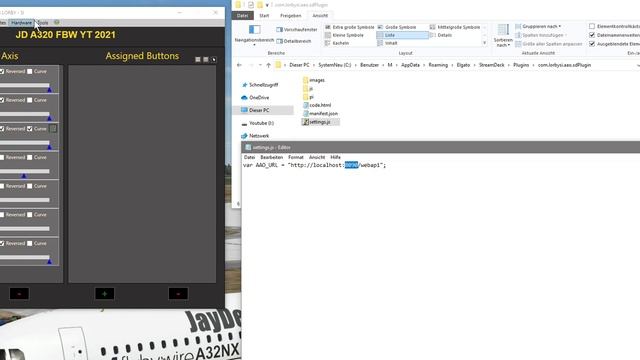Uncheck the ticked Curve checkbox
This screenshot has height=360, width=640.
pyautogui.click(x=30, y=129)
